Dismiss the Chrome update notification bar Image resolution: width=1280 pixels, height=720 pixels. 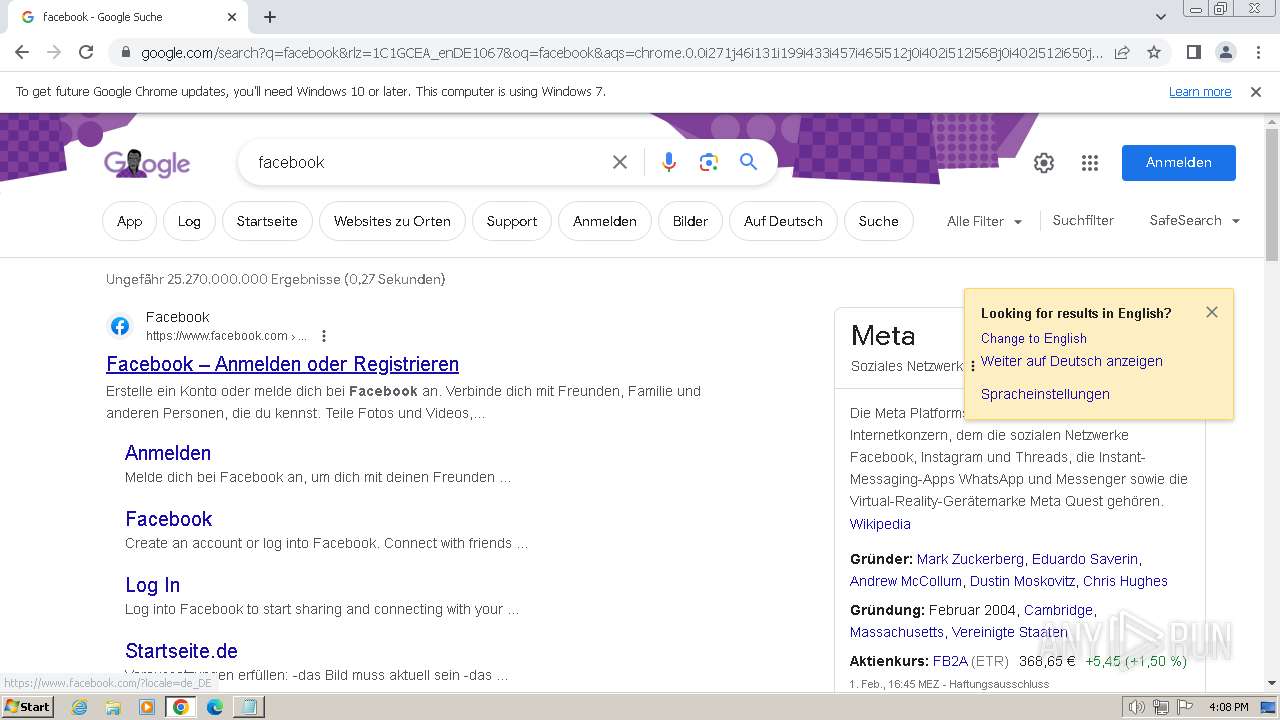tap(1256, 92)
